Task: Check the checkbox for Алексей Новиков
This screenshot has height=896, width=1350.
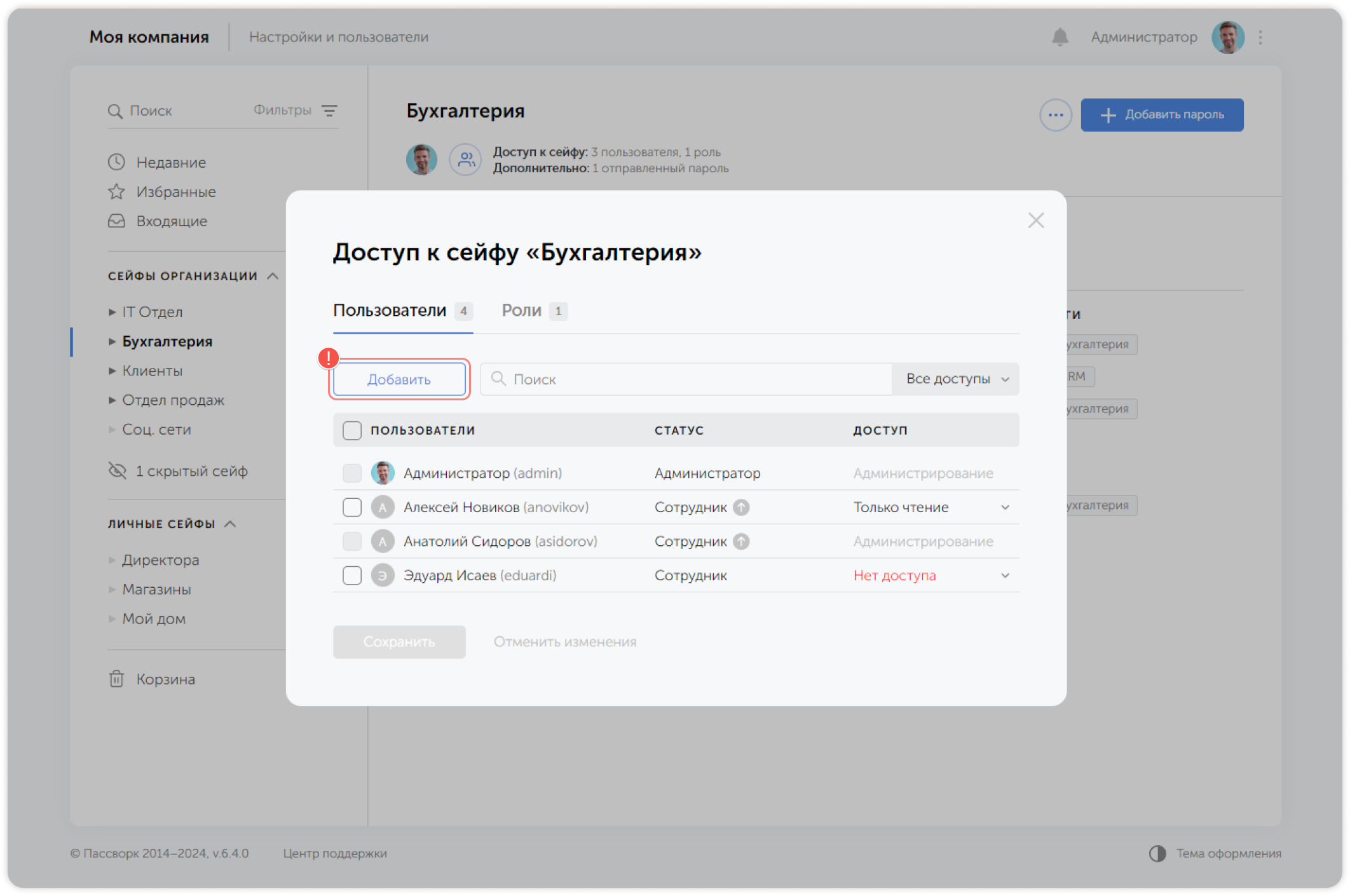Action: 351,507
